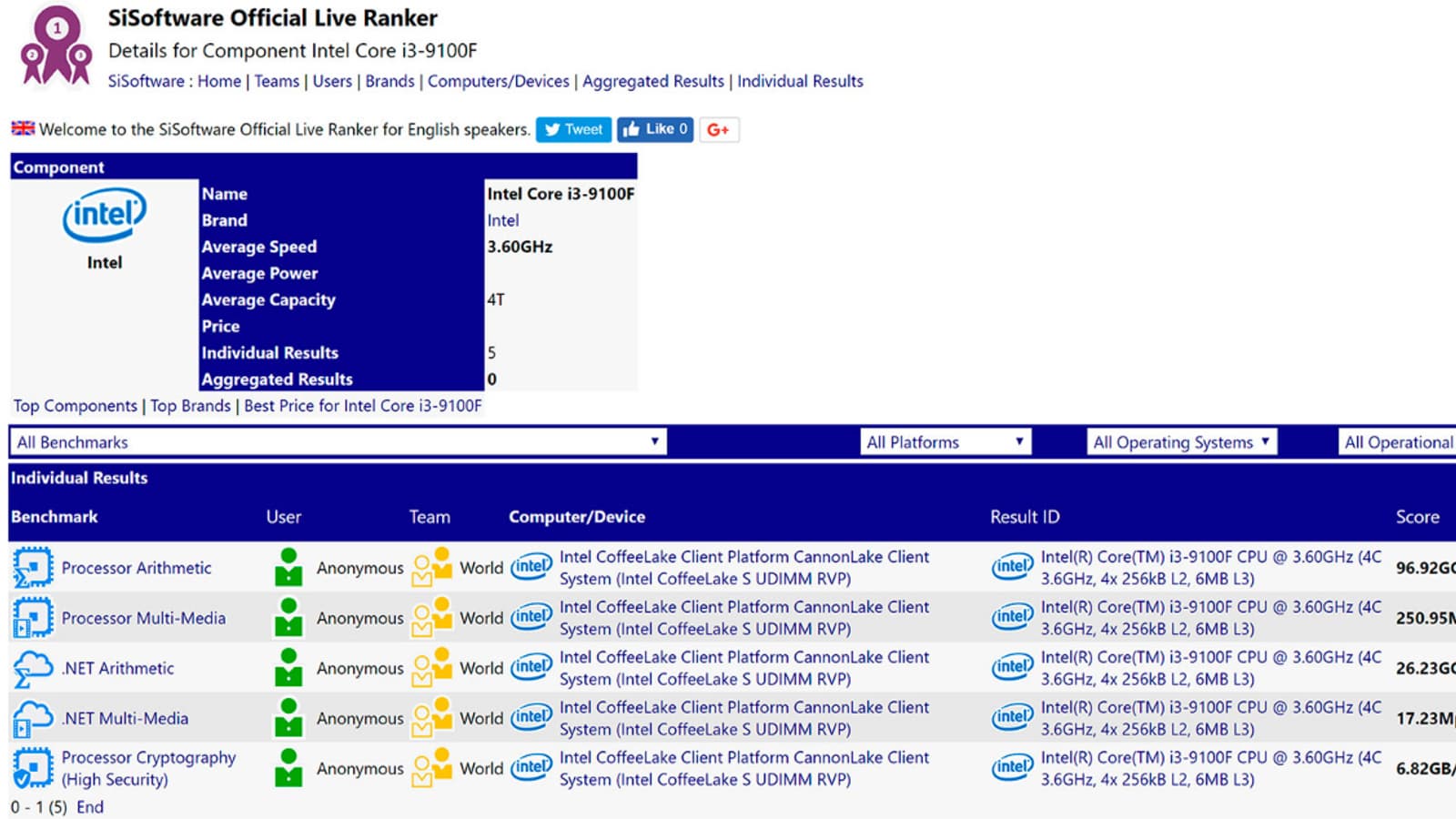1456x819 pixels.
Task: Open the Top Components link
Action: click(76, 406)
